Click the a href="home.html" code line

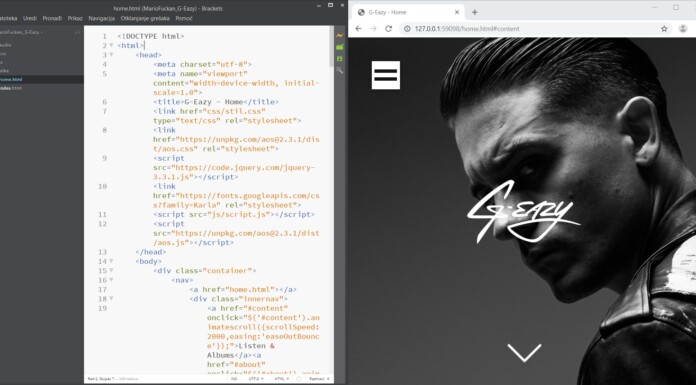(243, 290)
